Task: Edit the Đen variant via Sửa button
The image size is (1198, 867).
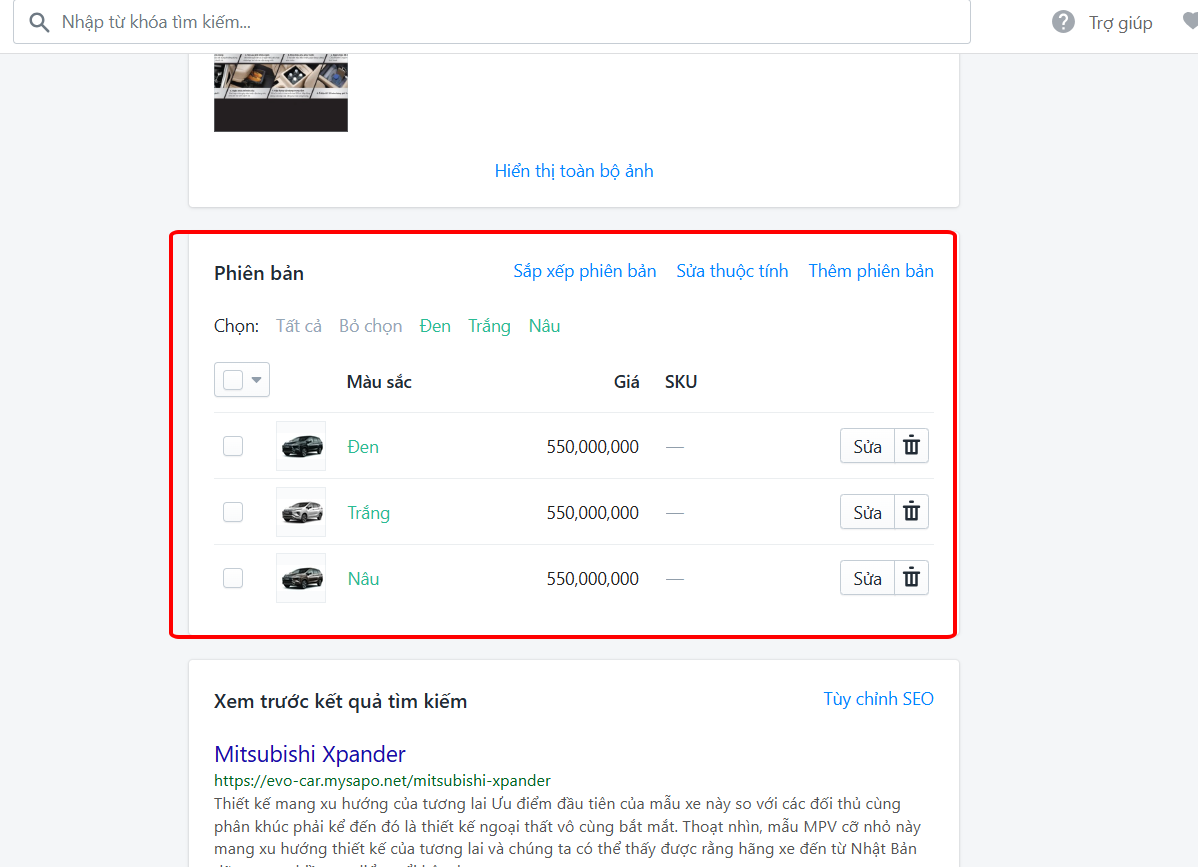Action: coord(867,446)
